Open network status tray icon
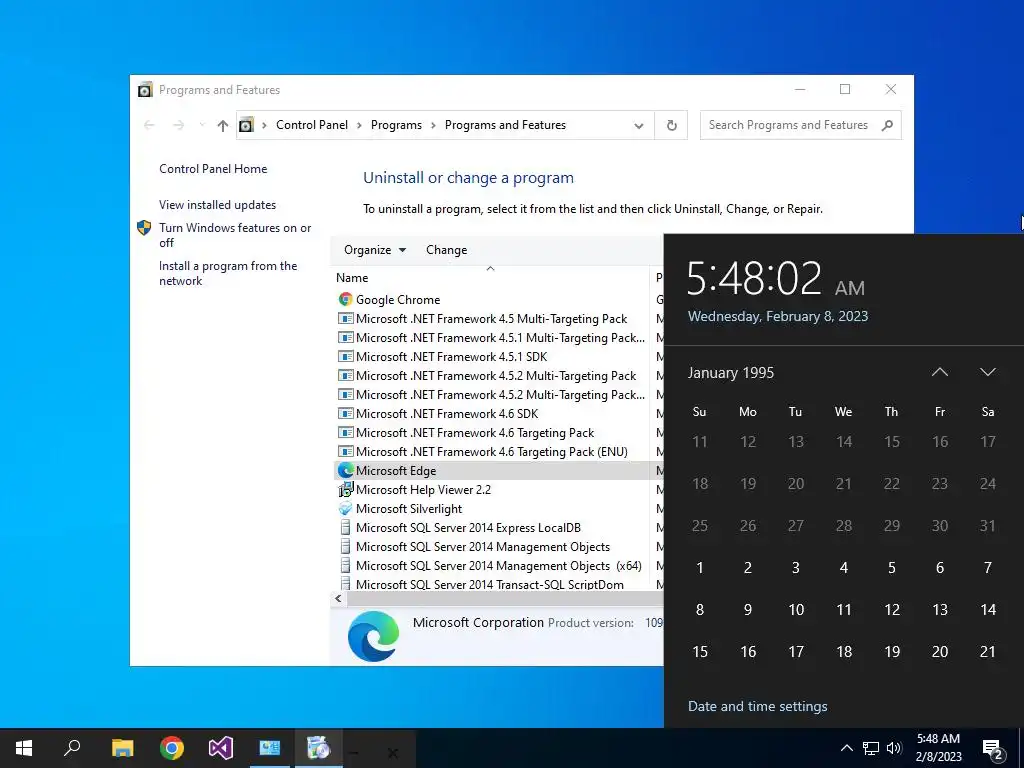Image resolution: width=1024 pixels, height=768 pixels. tap(871, 748)
